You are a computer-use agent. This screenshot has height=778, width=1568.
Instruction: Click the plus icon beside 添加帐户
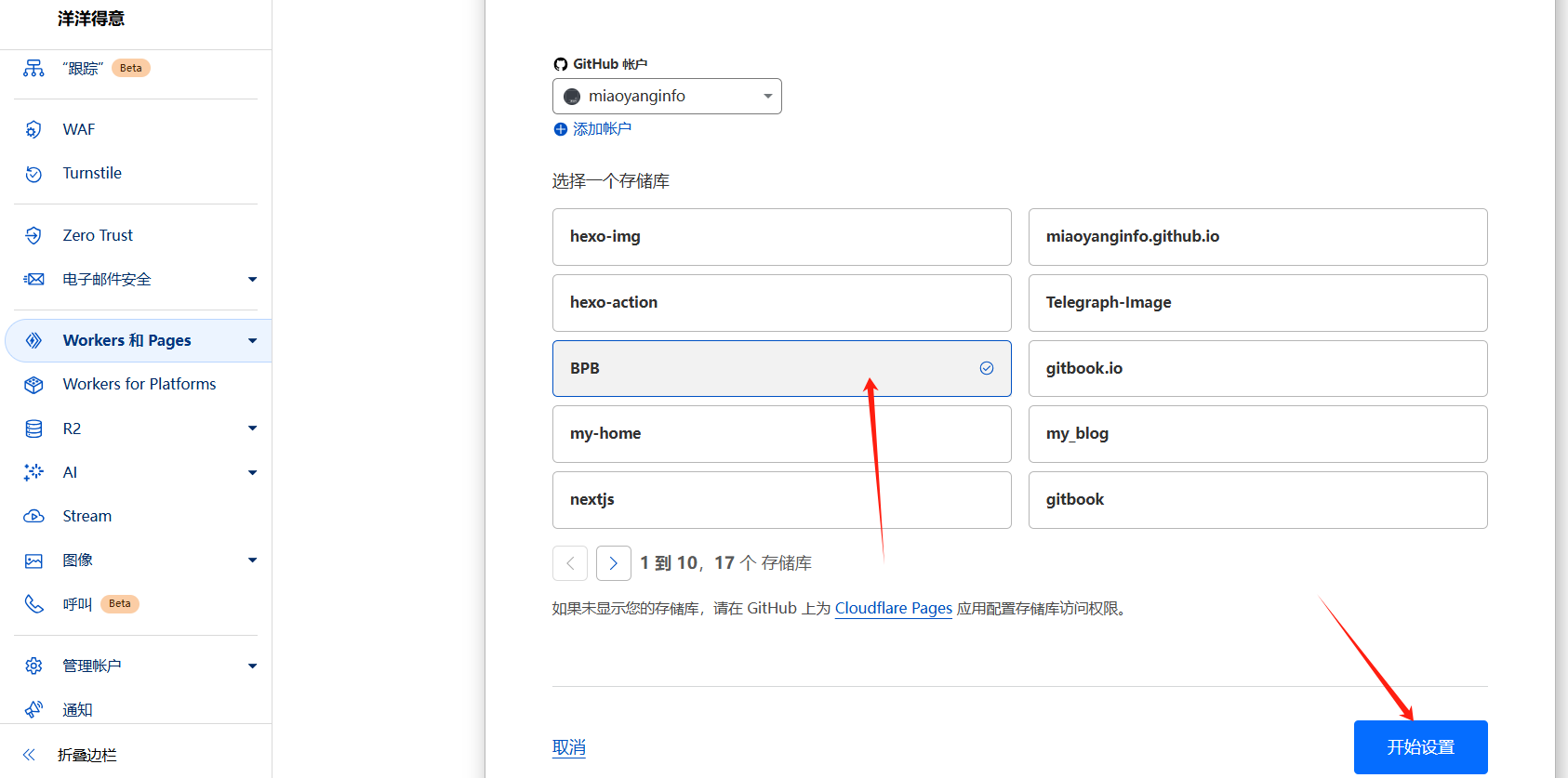click(560, 129)
